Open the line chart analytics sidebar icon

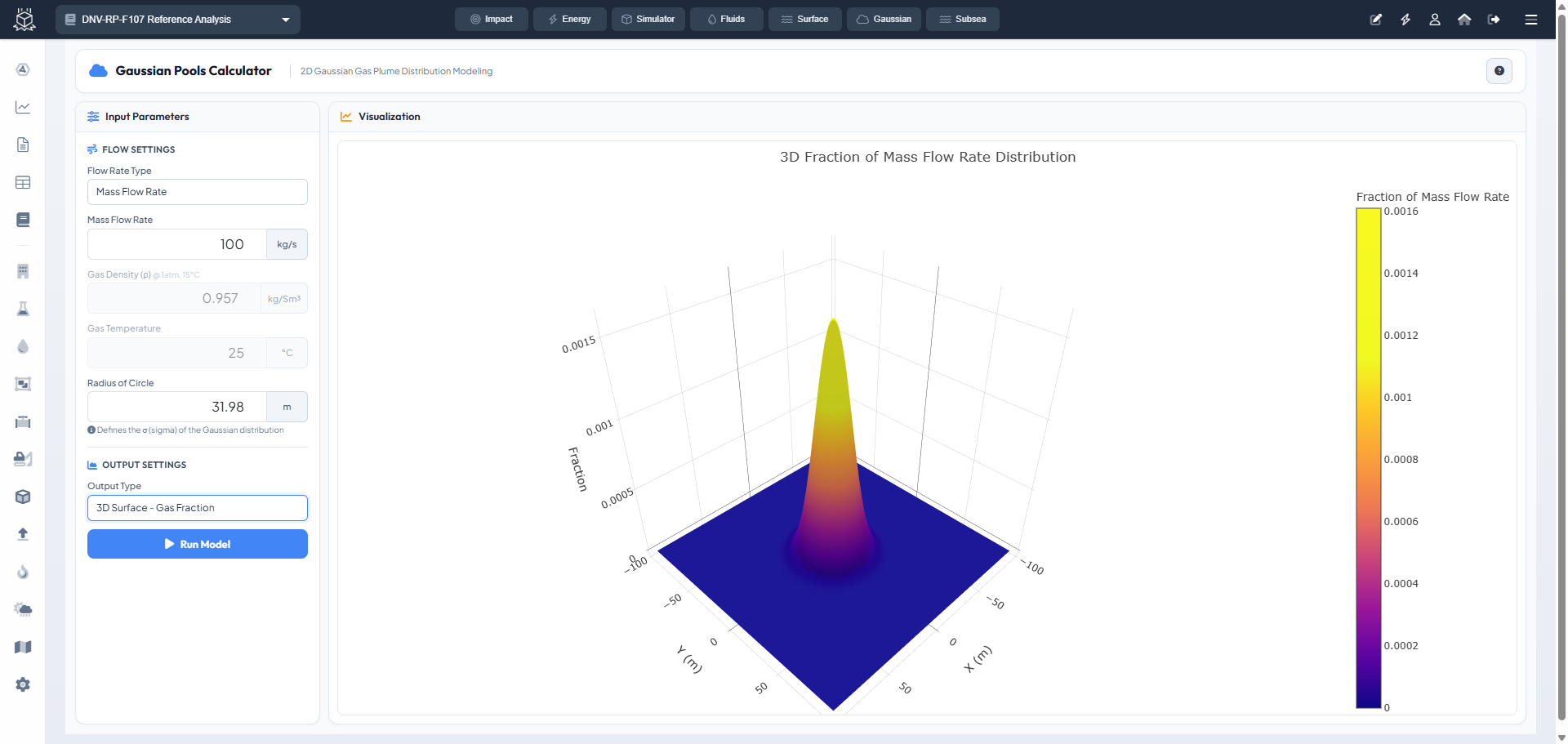pyautogui.click(x=22, y=107)
